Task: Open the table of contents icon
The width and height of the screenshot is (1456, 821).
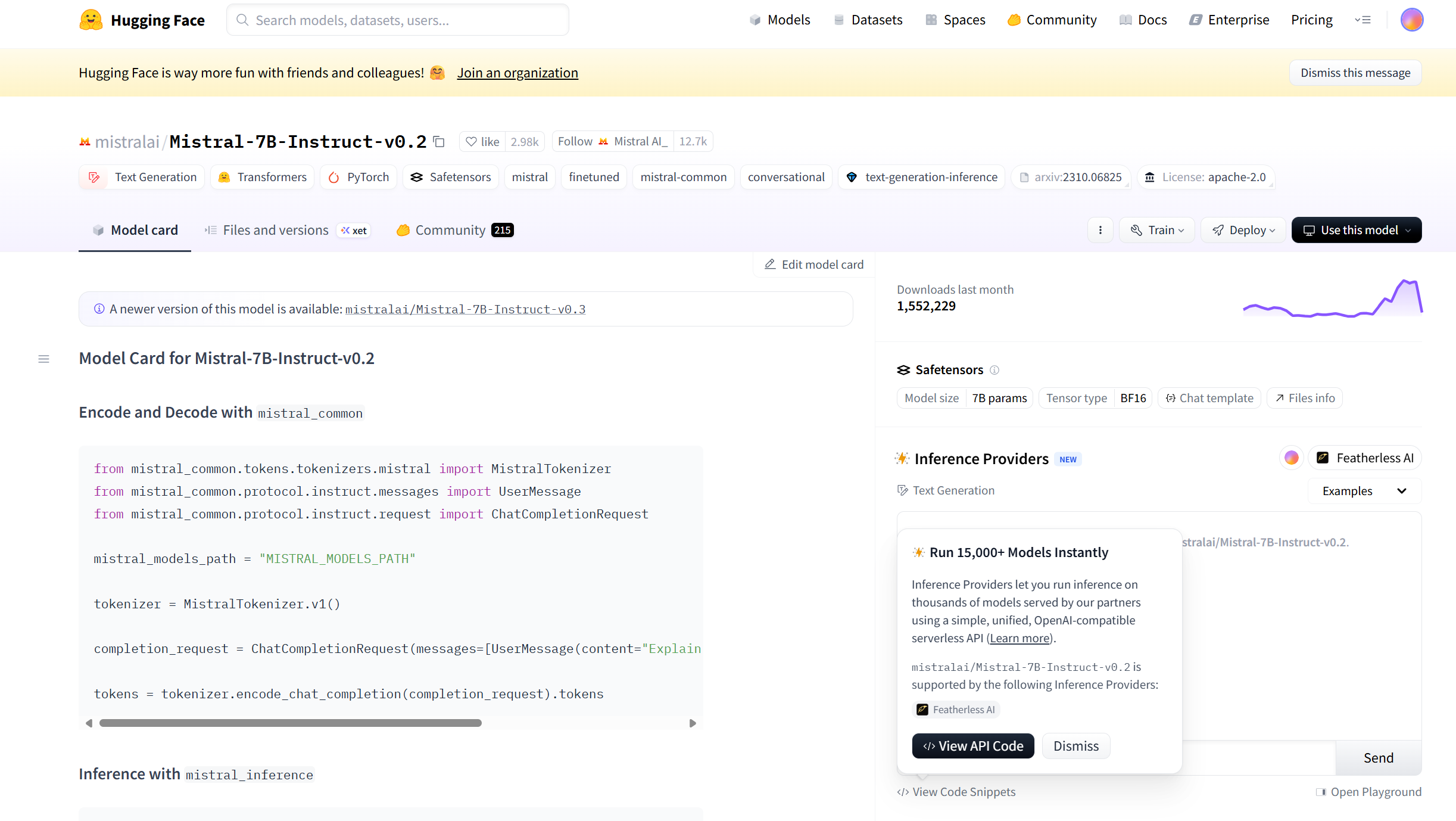Action: [x=43, y=359]
